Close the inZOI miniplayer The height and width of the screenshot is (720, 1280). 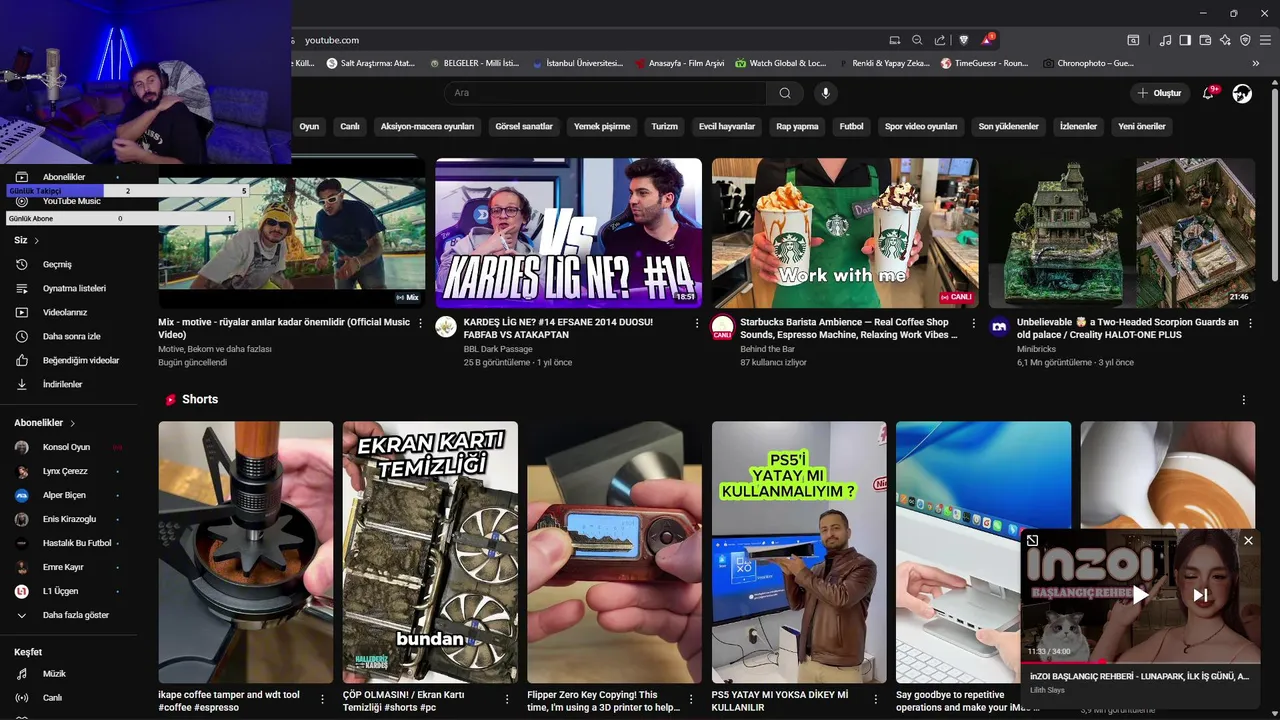[1248, 541]
